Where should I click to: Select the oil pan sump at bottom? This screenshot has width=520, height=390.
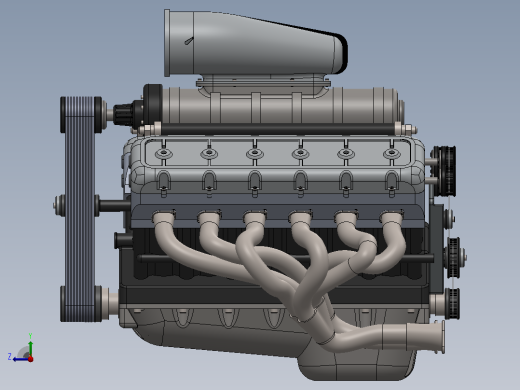(x=357, y=363)
